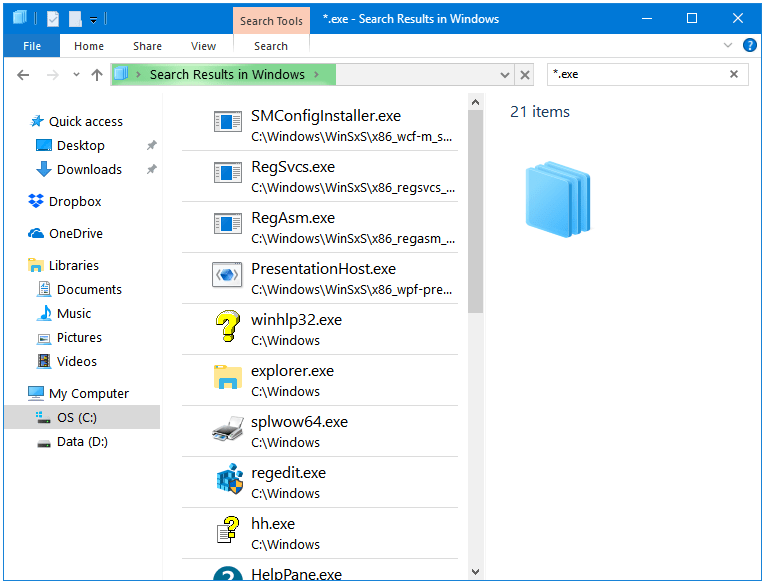Click the regedit.exe registry icon
The width and height of the screenshot is (765, 584).
point(229,479)
